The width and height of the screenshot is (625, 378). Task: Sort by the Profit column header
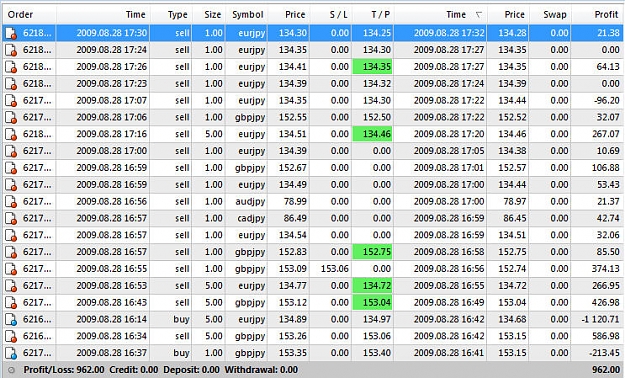point(606,15)
